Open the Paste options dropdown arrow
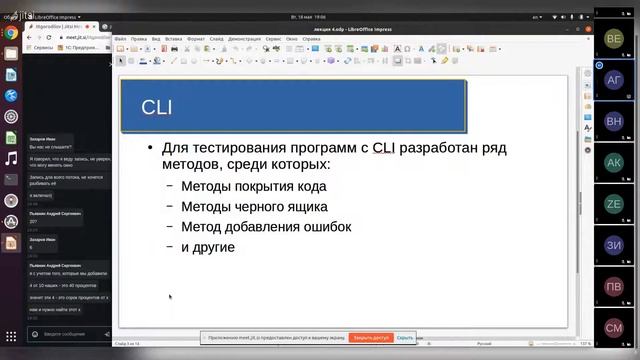 point(213,49)
